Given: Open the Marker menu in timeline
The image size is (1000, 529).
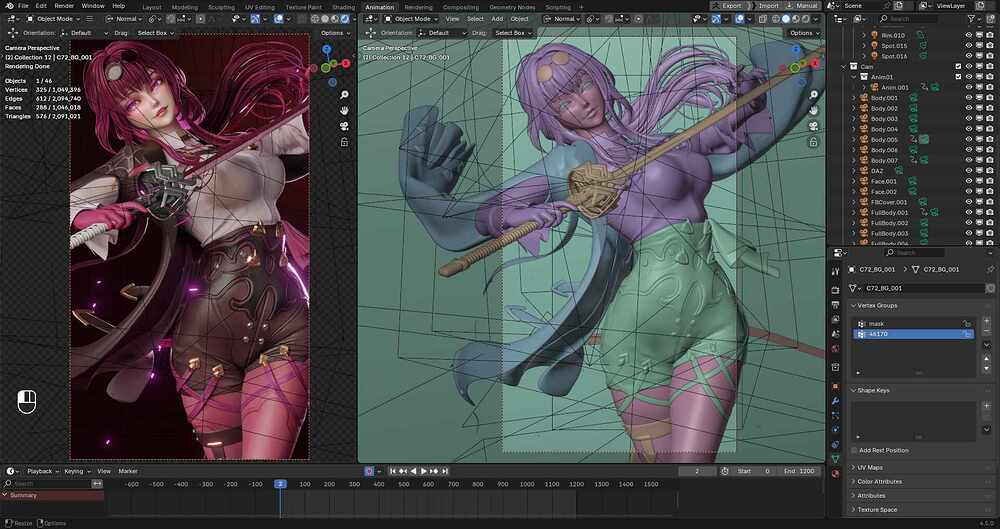Looking at the screenshot, I should click(128, 471).
